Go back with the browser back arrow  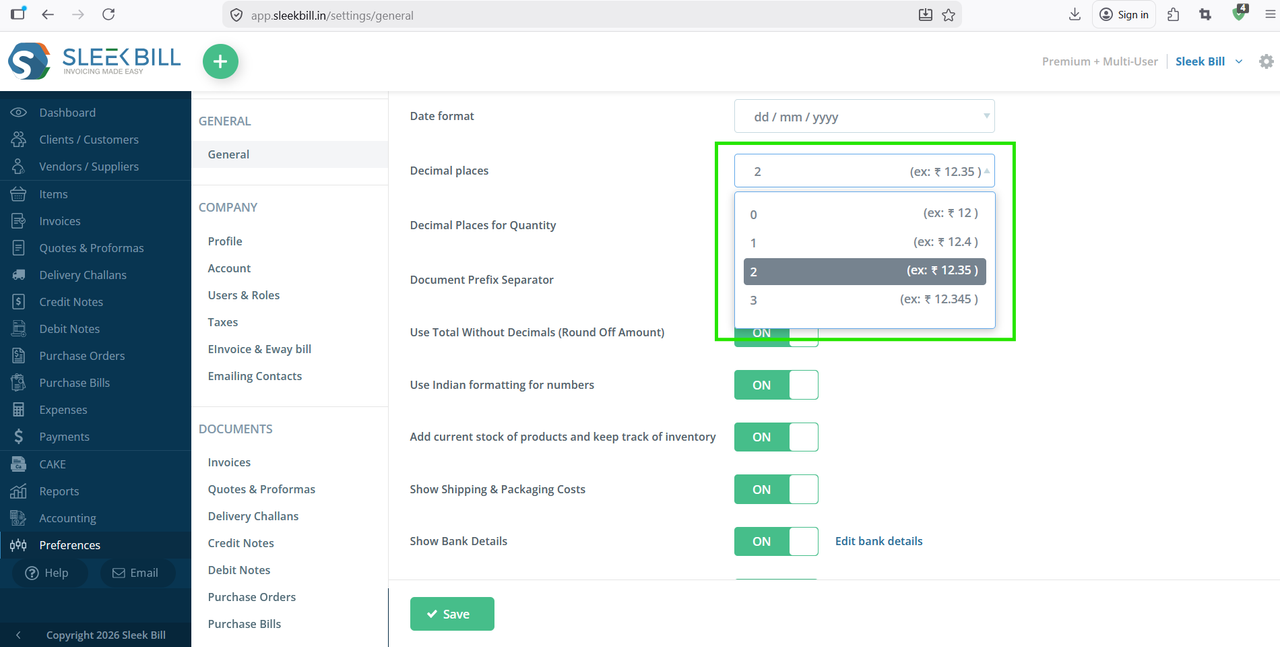click(x=48, y=14)
